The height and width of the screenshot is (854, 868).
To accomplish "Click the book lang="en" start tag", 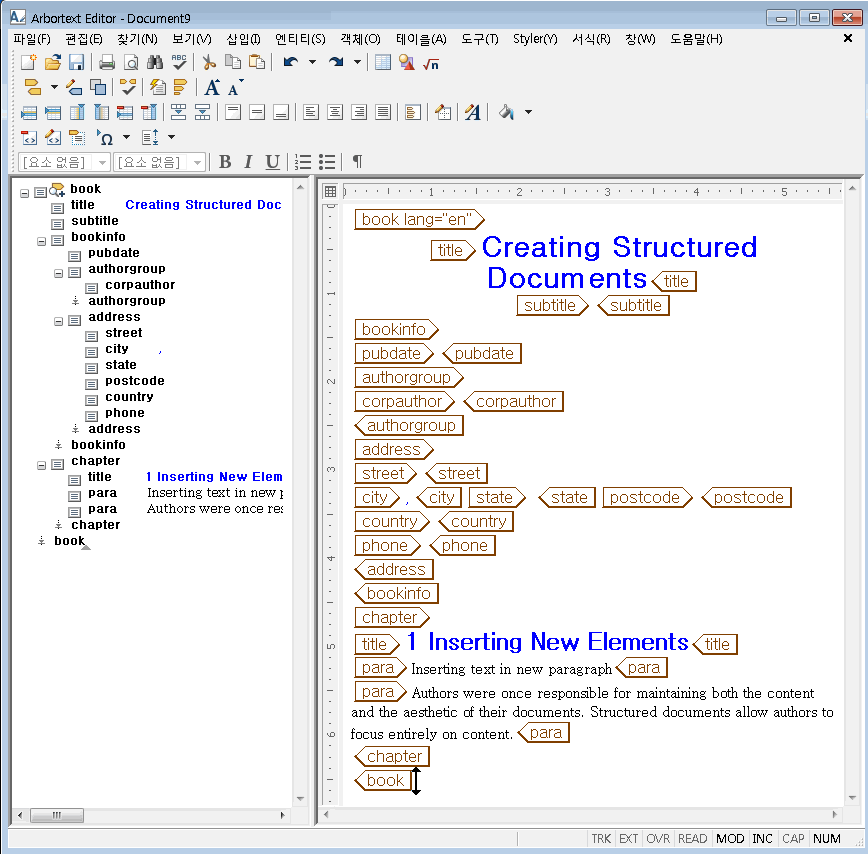I will pyautogui.click(x=419, y=219).
